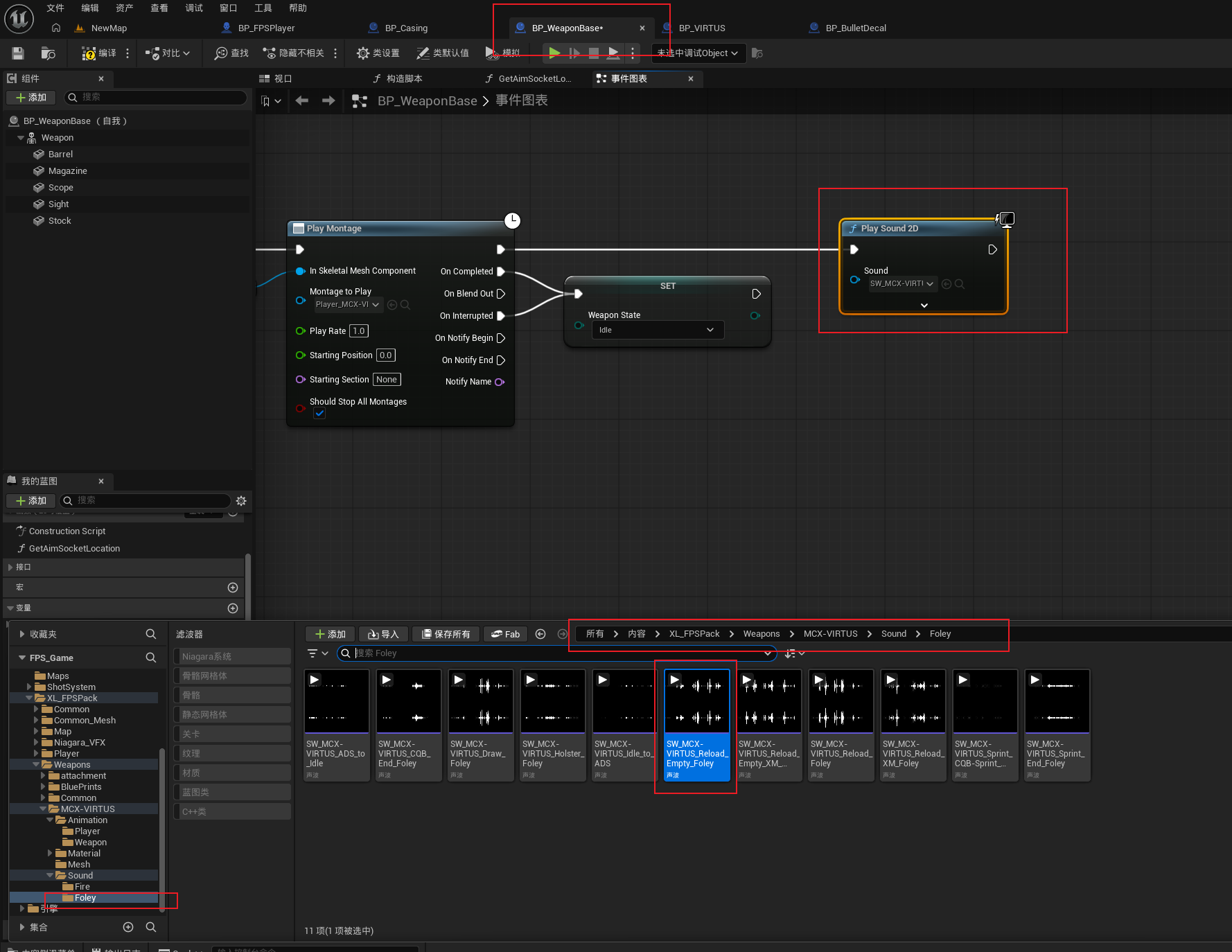Toggle the 静态网格体 static mesh filter
Screen dimensions: 1232x952
(232, 714)
